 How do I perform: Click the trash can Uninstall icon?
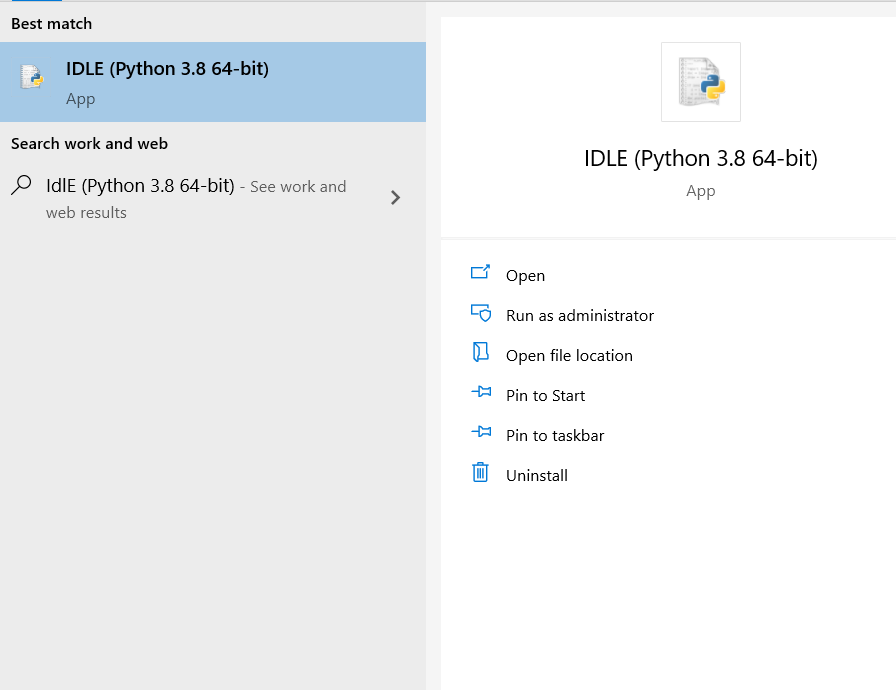480,473
